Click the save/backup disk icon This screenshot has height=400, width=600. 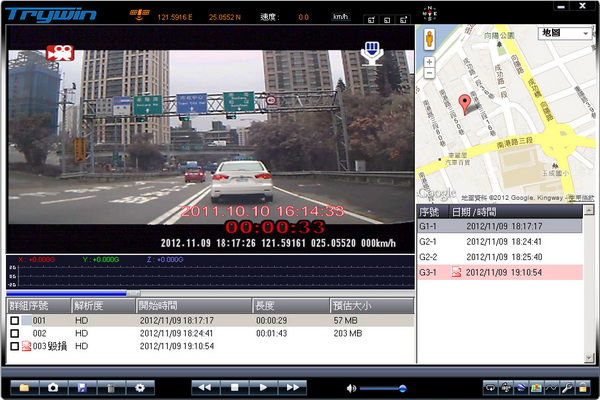[81, 387]
